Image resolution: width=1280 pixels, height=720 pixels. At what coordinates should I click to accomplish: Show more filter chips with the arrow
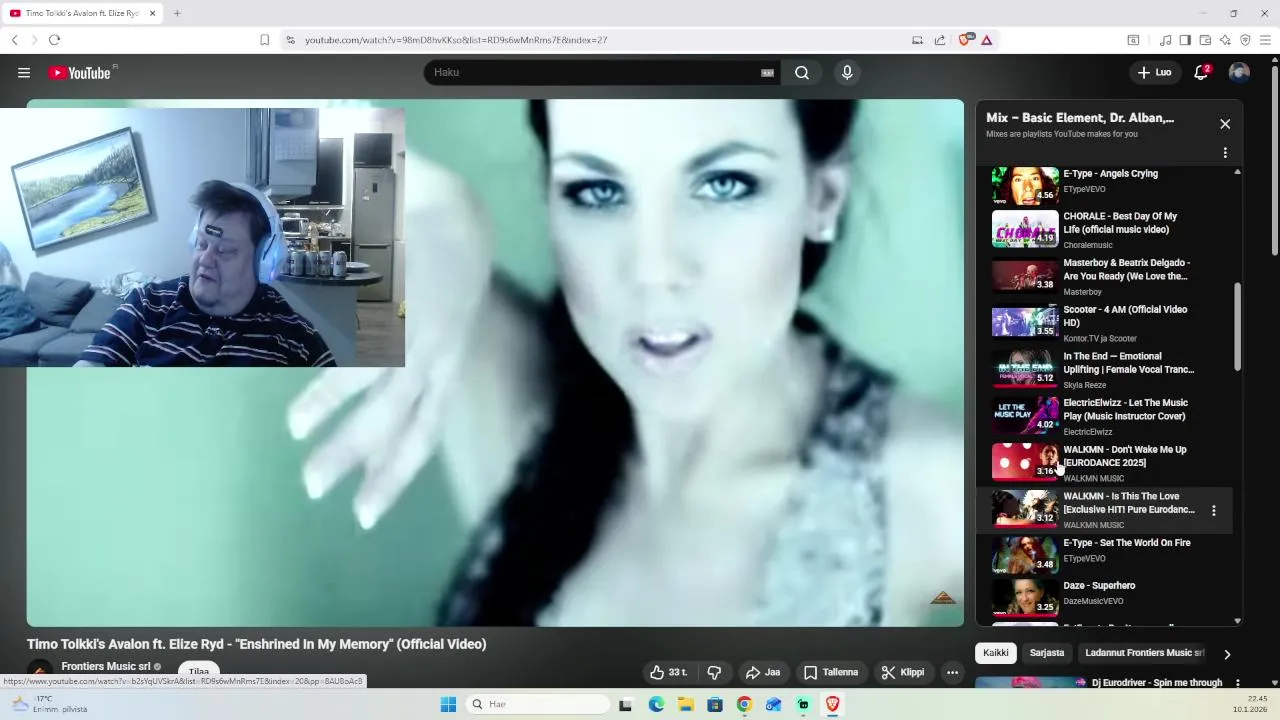tap(1227, 654)
